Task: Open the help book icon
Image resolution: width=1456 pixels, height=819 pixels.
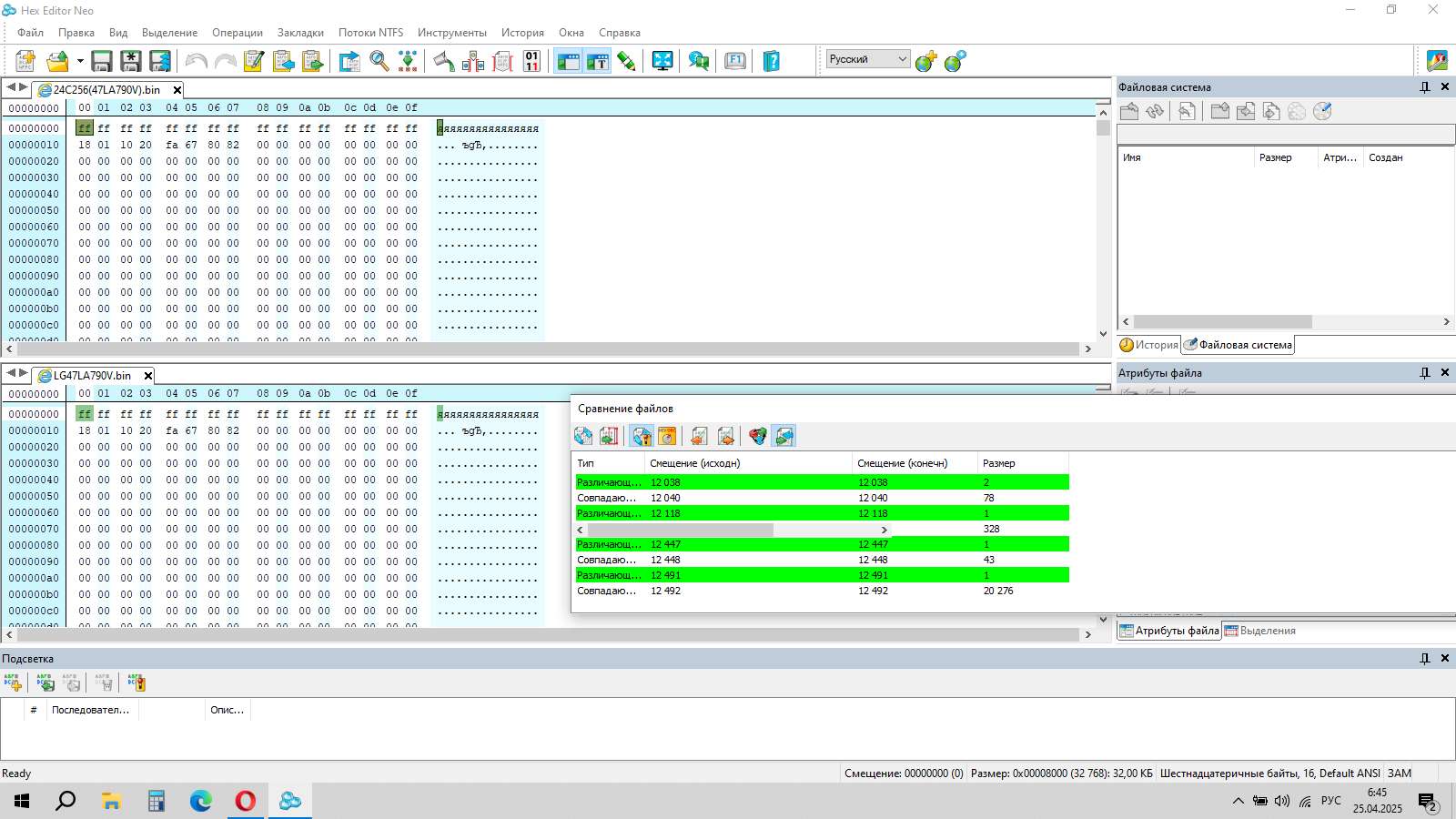Action: click(772, 61)
